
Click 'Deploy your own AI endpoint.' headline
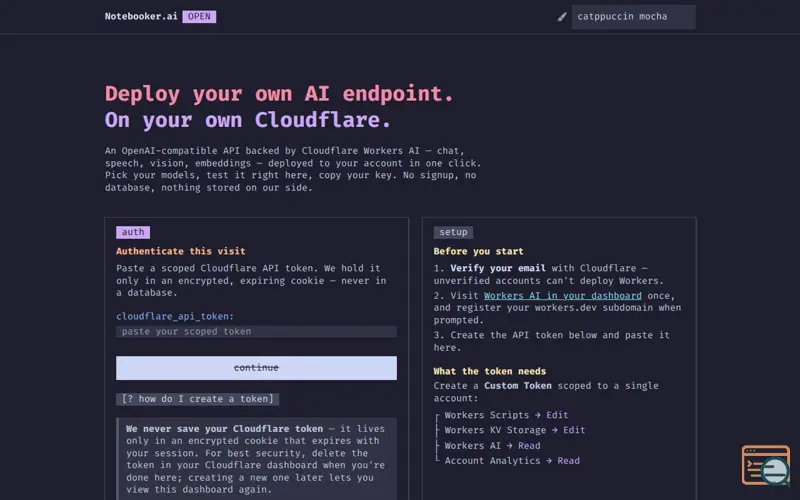click(x=279, y=94)
